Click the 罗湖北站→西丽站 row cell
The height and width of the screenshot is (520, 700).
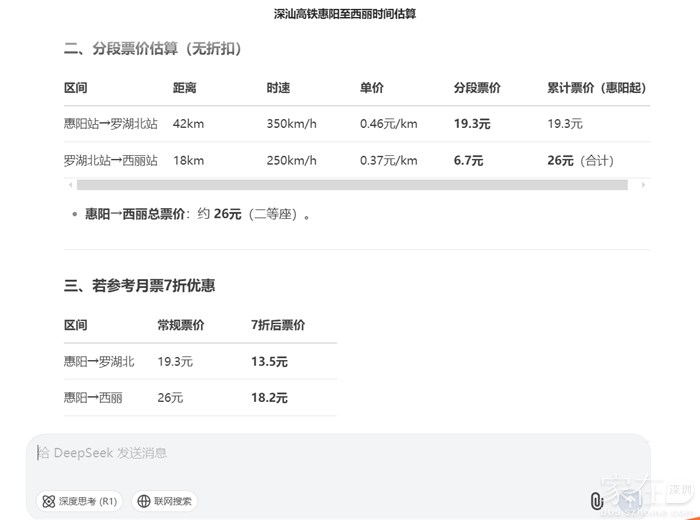[x=110, y=160]
